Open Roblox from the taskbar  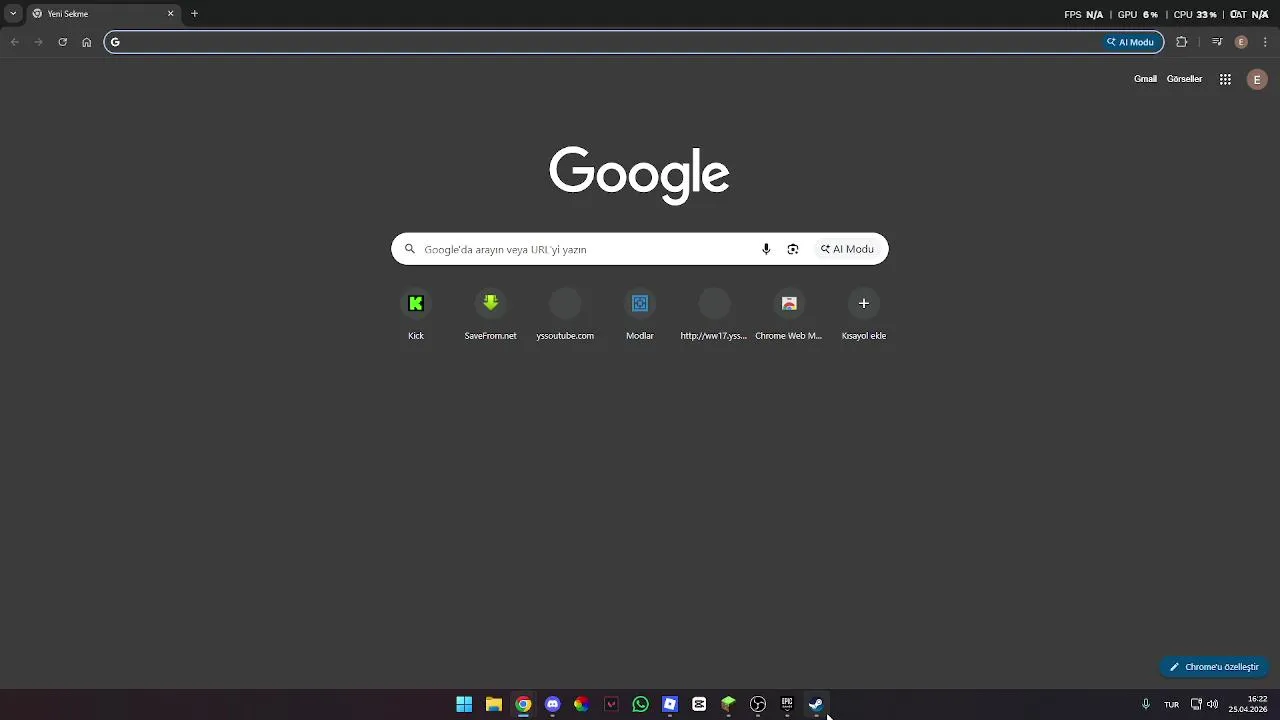[x=670, y=704]
